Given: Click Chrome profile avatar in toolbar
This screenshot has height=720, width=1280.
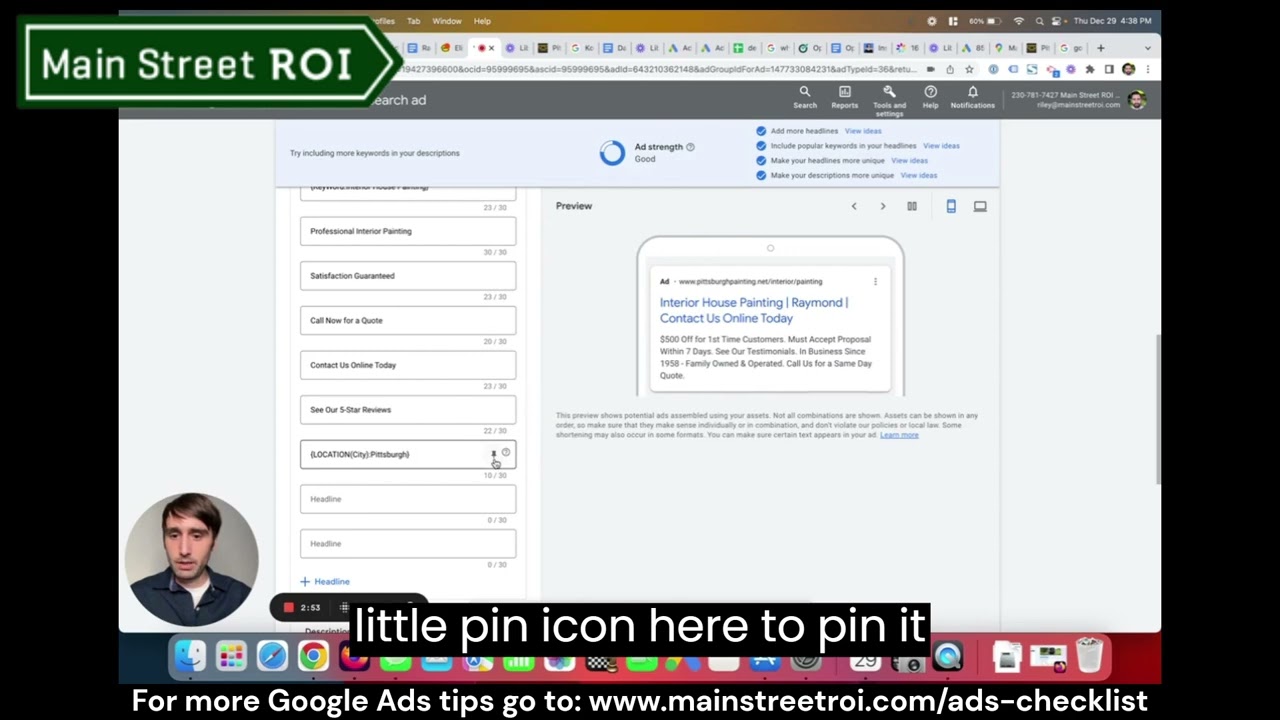Looking at the screenshot, I should point(1128,69).
